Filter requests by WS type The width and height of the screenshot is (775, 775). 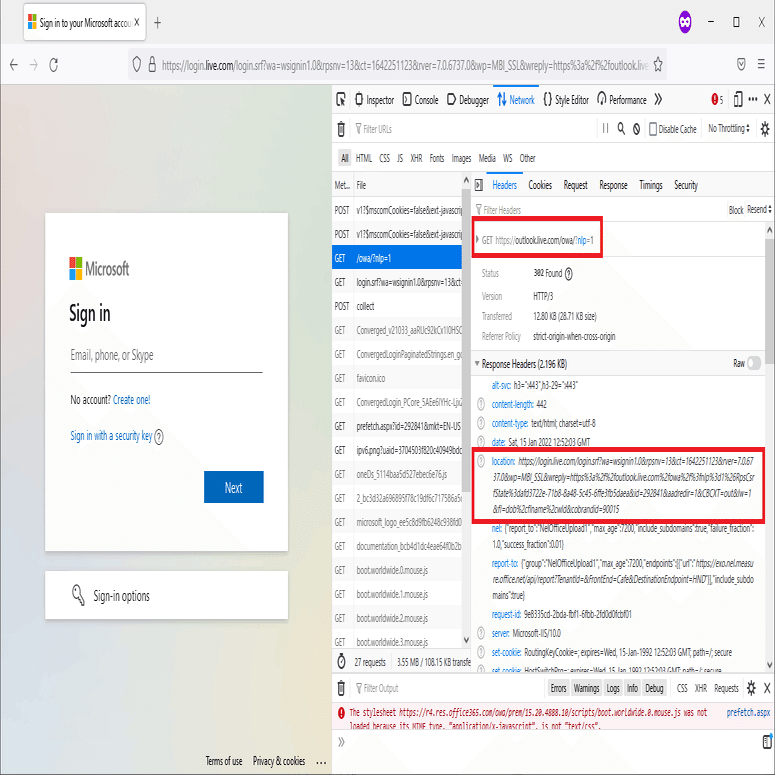click(x=508, y=158)
